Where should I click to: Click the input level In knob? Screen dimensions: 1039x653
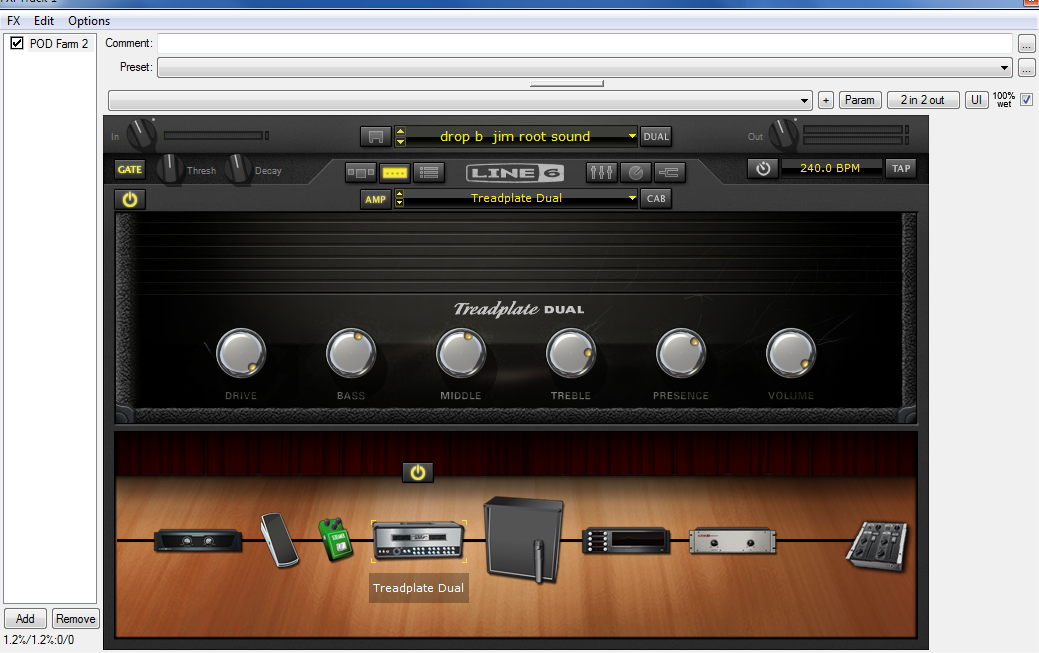point(141,135)
